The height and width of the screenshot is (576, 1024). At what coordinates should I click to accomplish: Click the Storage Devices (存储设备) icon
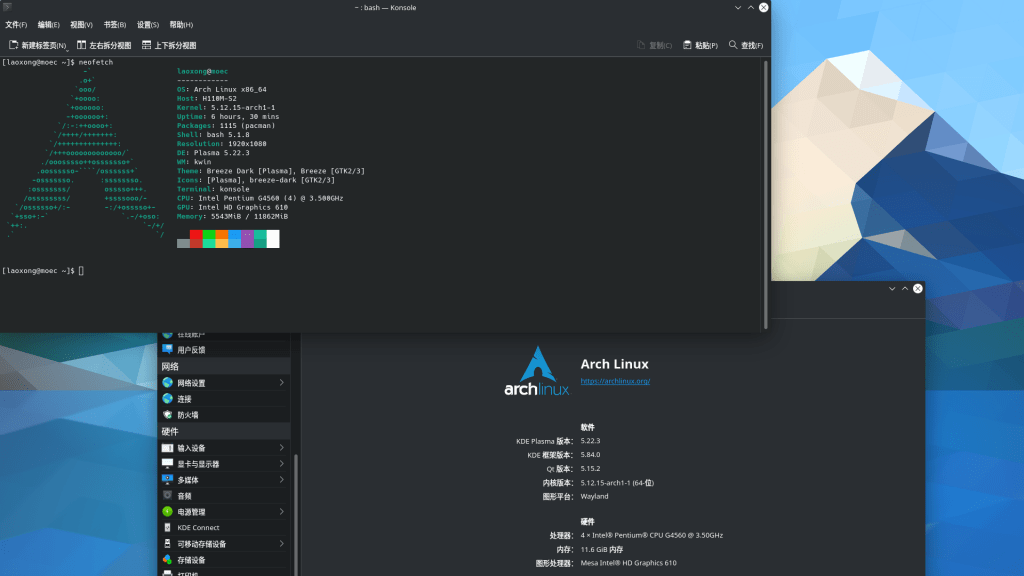(x=167, y=560)
